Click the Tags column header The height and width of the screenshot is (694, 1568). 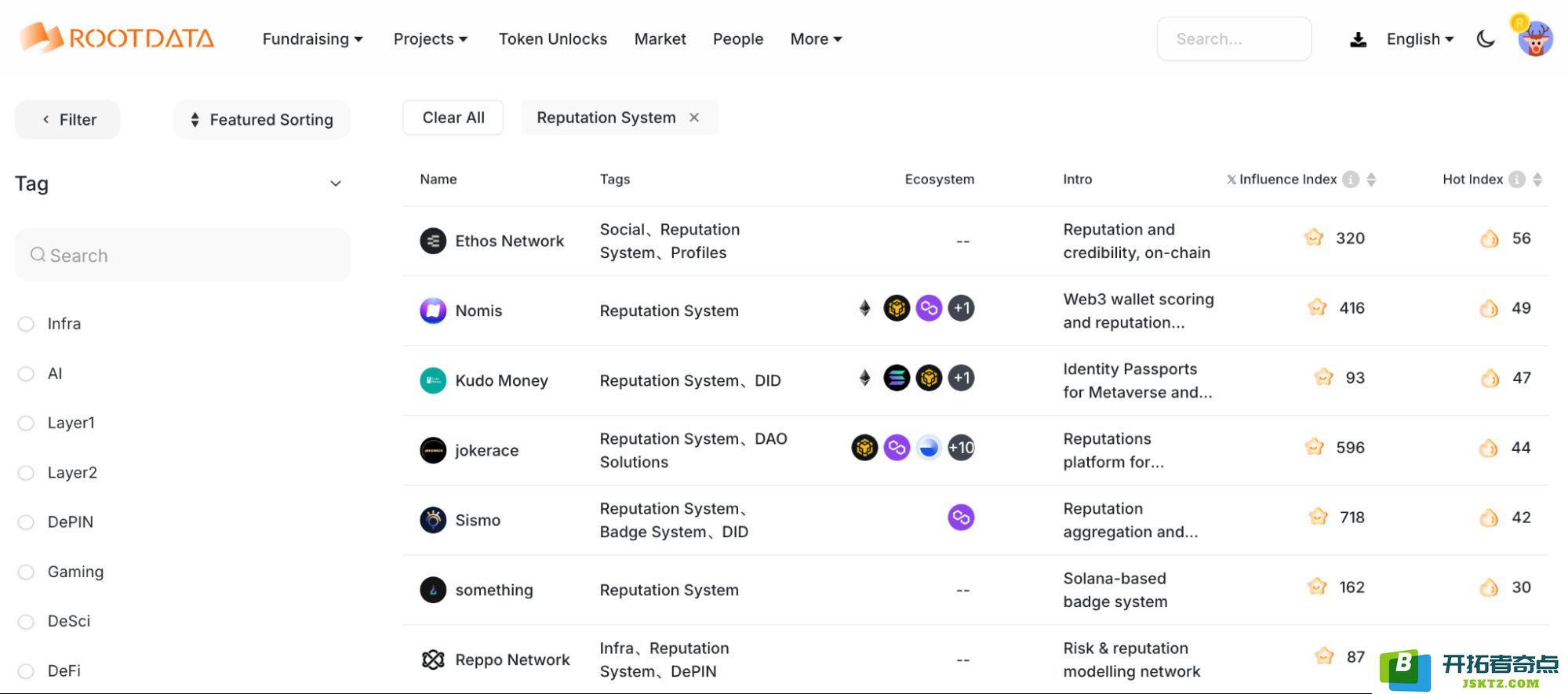click(x=615, y=180)
